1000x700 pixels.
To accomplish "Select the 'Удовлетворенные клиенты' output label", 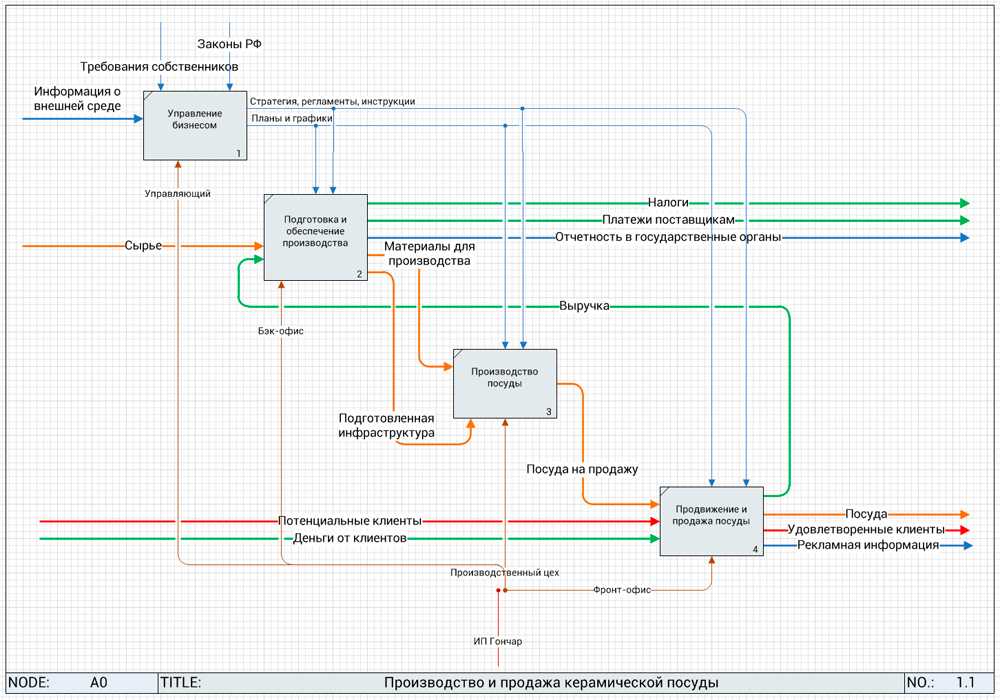I will 866,529.
